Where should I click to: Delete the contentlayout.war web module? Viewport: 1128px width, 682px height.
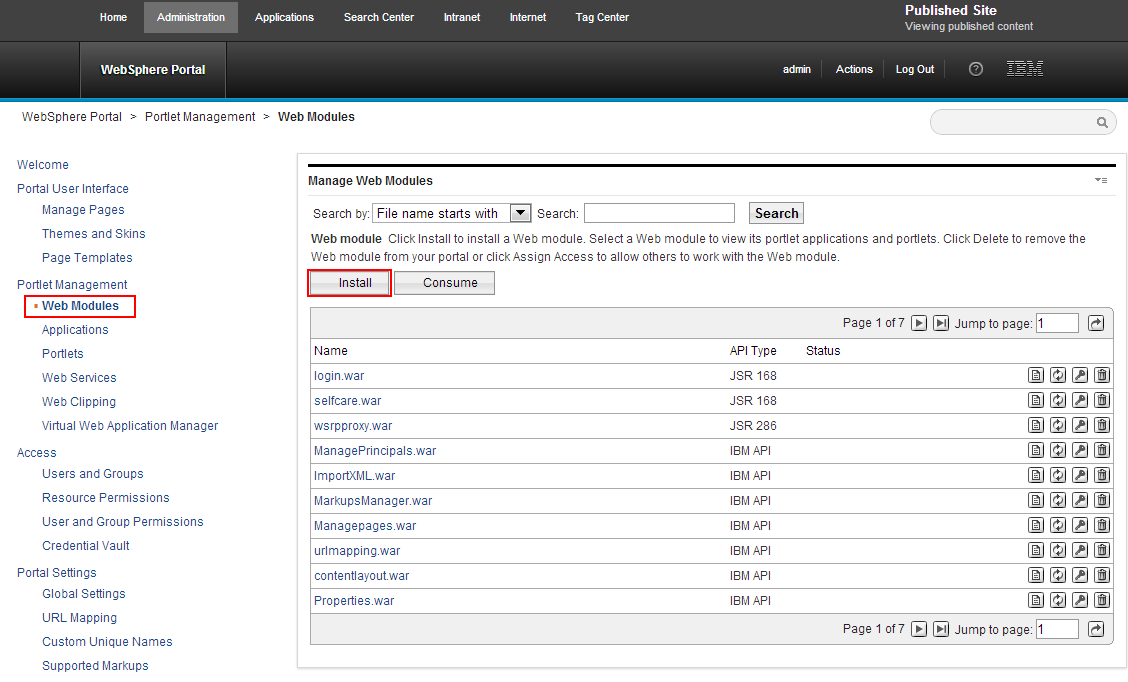pos(1101,575)
